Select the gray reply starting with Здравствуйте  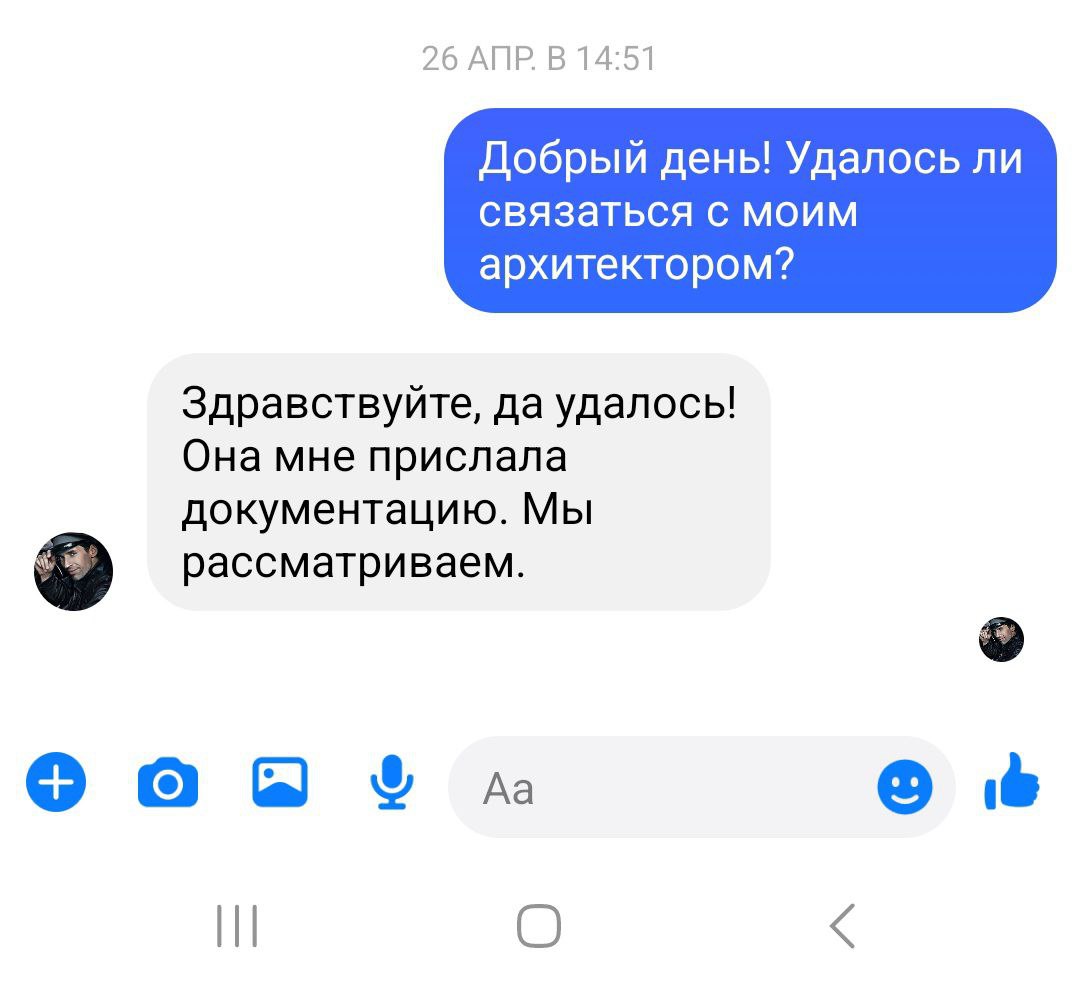click(459, 482)
